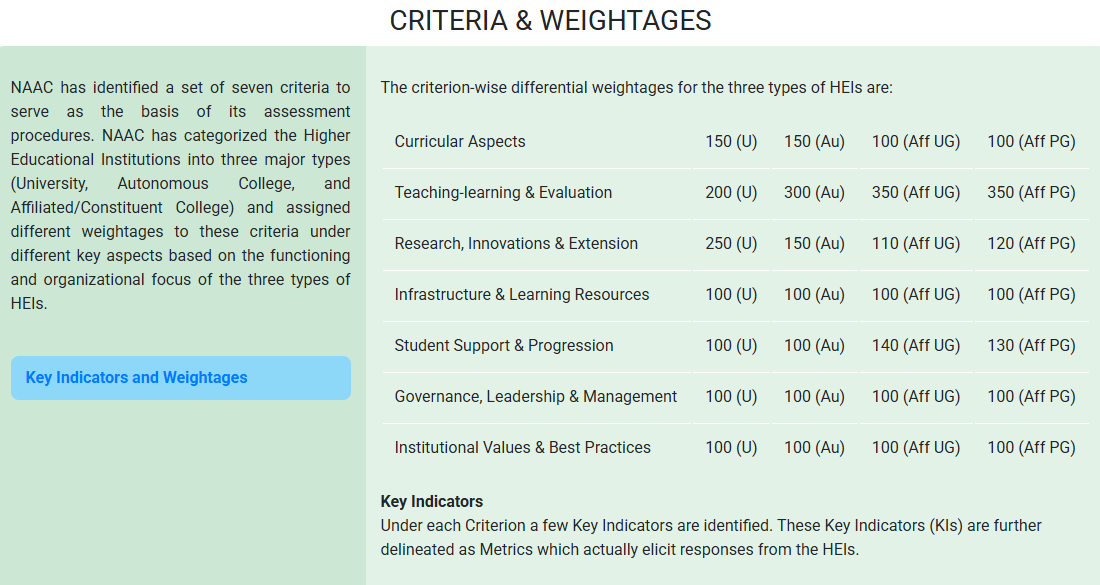This screenshot has height=585, width=1100.
Task: Select the Research, Innovations & Extension row
Action: point(516,244)
